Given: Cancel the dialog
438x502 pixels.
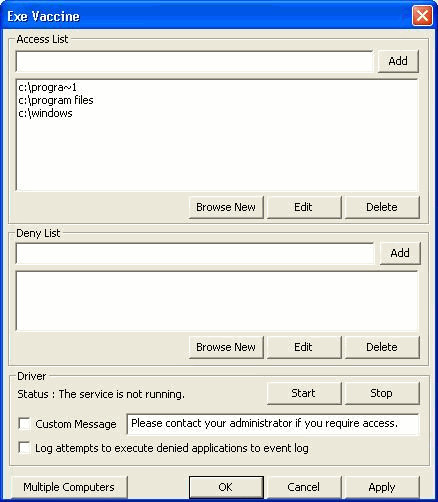Looking at the screenshot, I should click(x=304, y=487).
